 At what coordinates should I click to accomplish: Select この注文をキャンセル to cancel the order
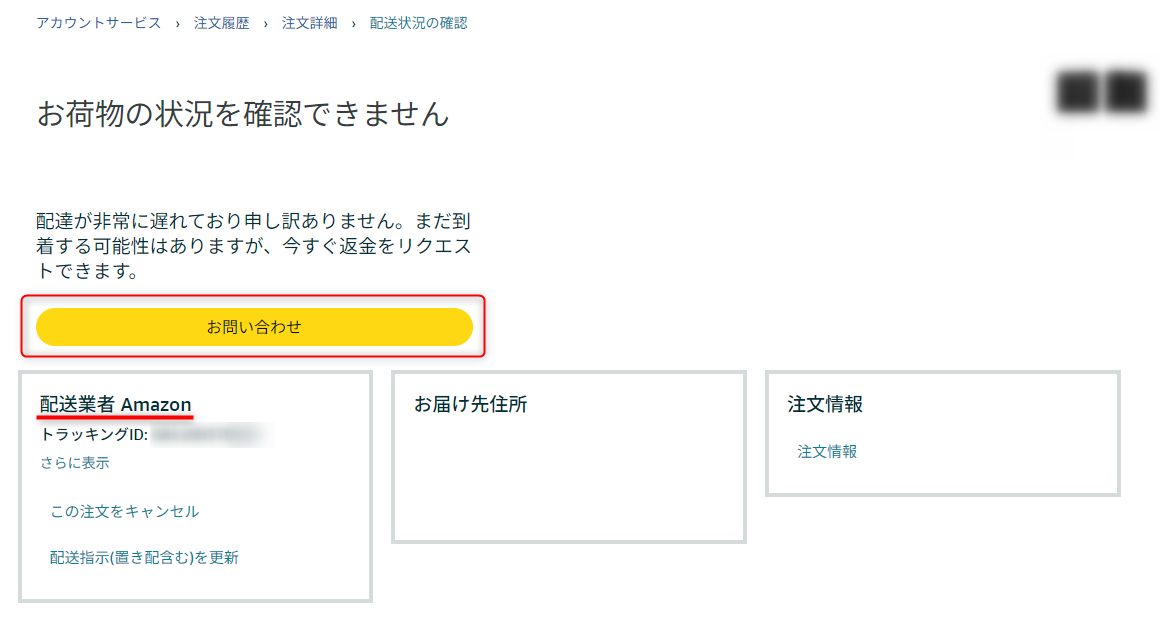coord(122,510)
